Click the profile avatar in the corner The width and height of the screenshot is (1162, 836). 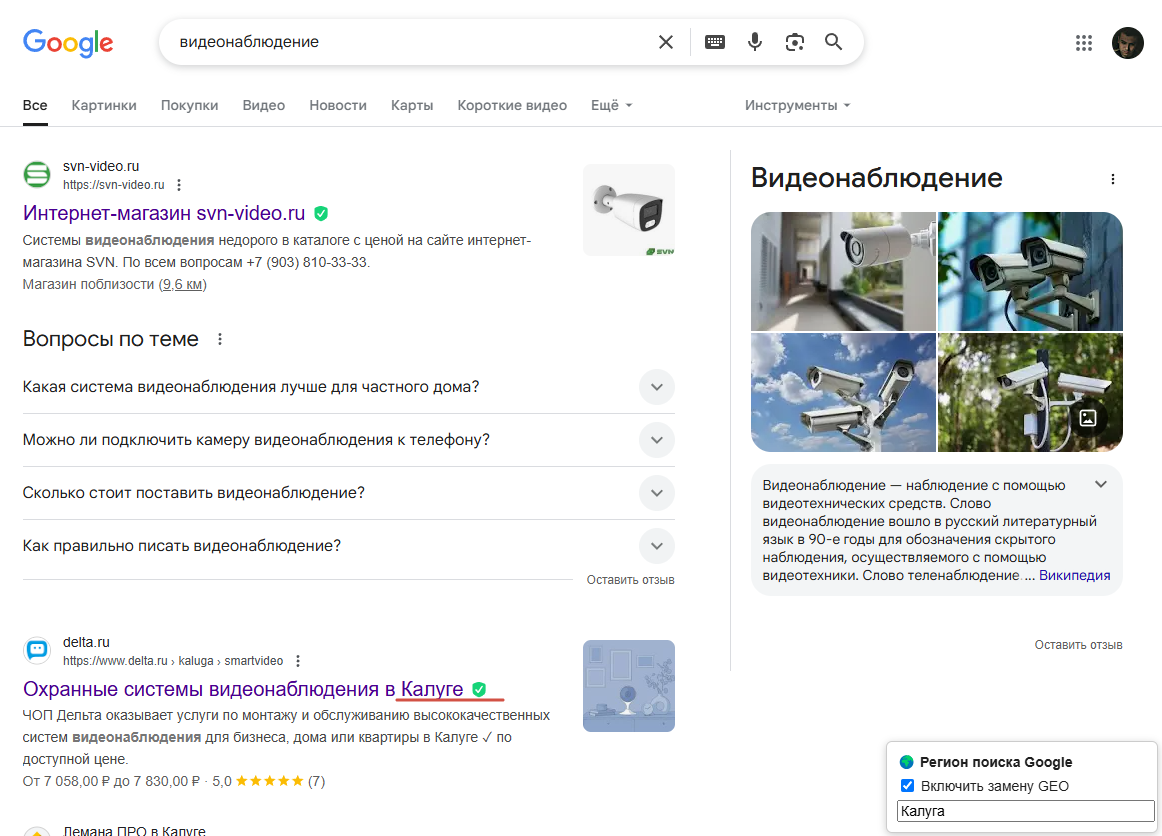(1126, 43)
